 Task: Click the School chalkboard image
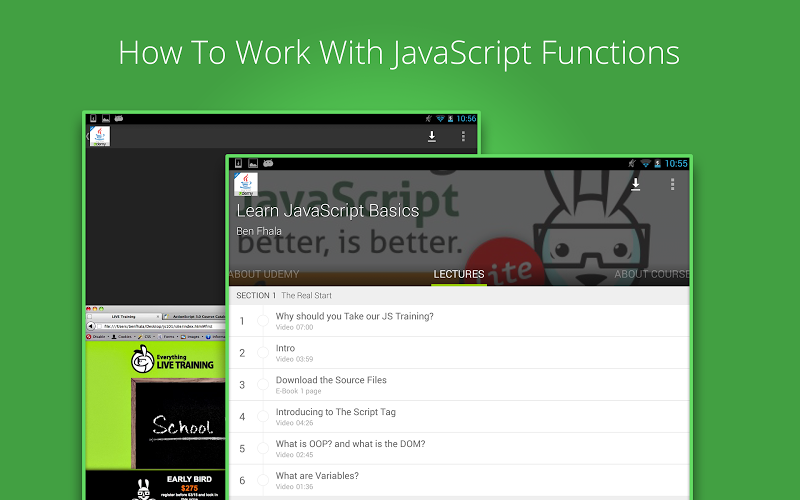point(178,423)
